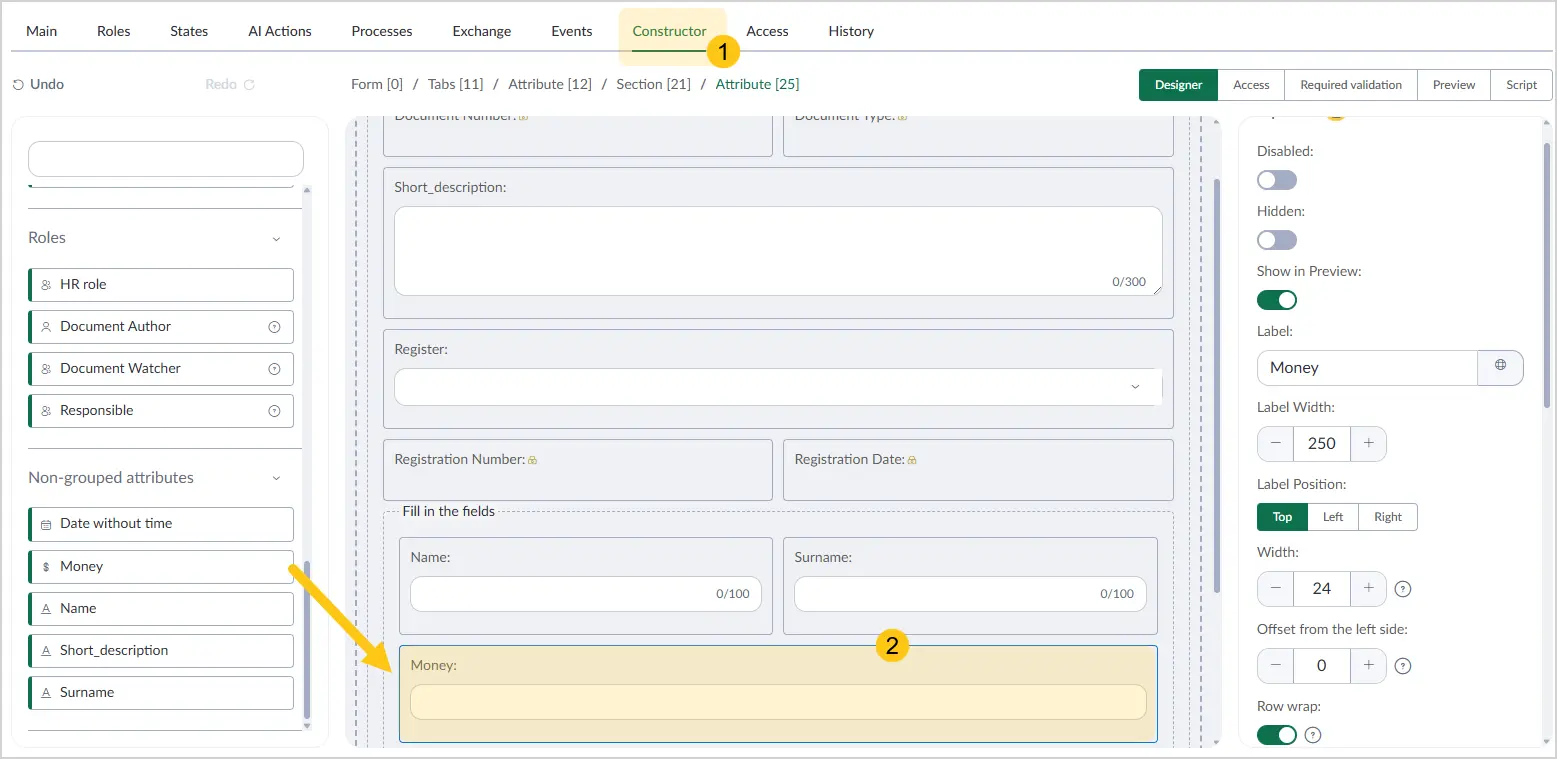Click the calendar icon of Date without time
Screen dimensions: 1557x759
(46, 524)
